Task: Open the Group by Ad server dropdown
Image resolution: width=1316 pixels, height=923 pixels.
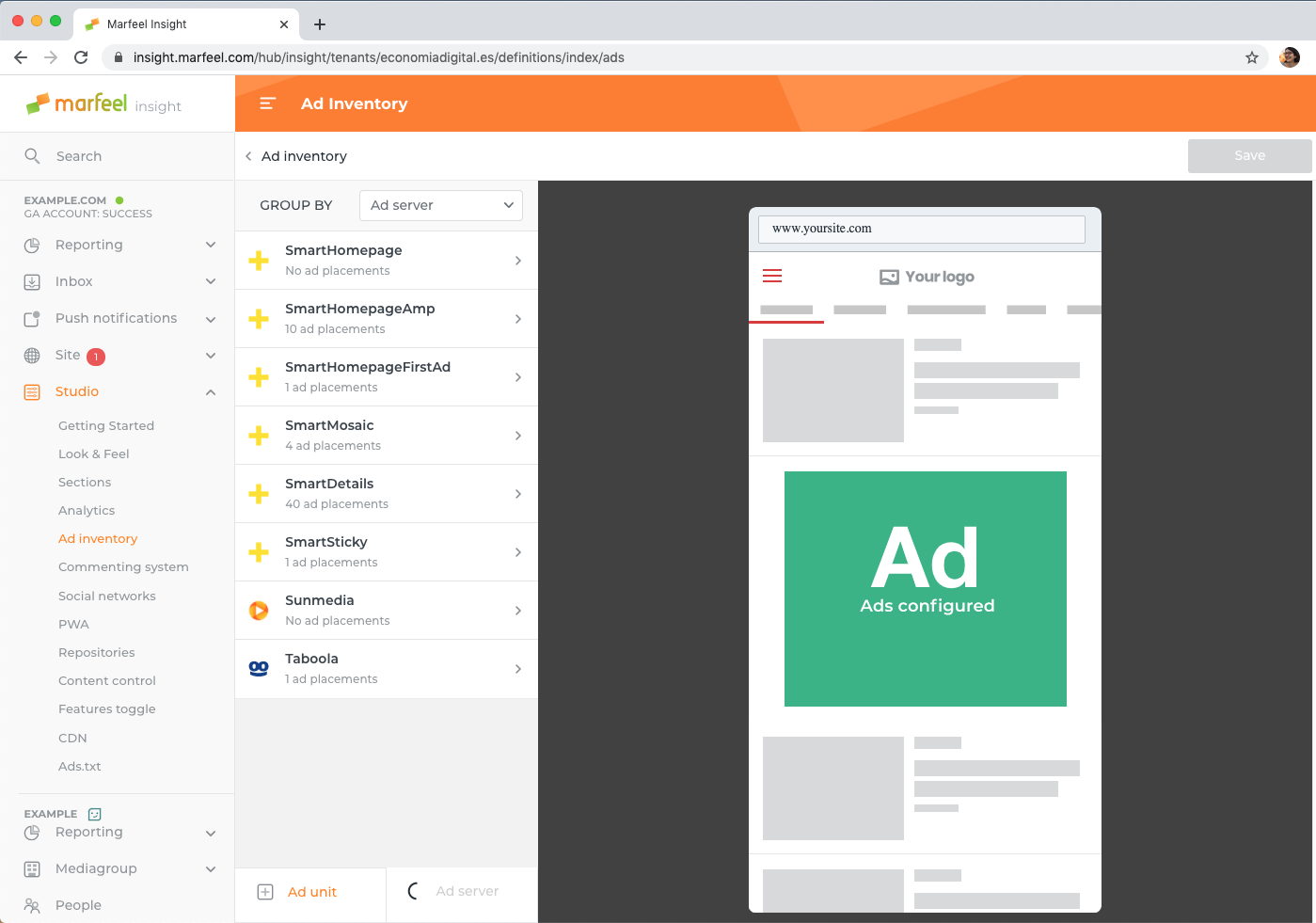Action: (x=441, y=205)
